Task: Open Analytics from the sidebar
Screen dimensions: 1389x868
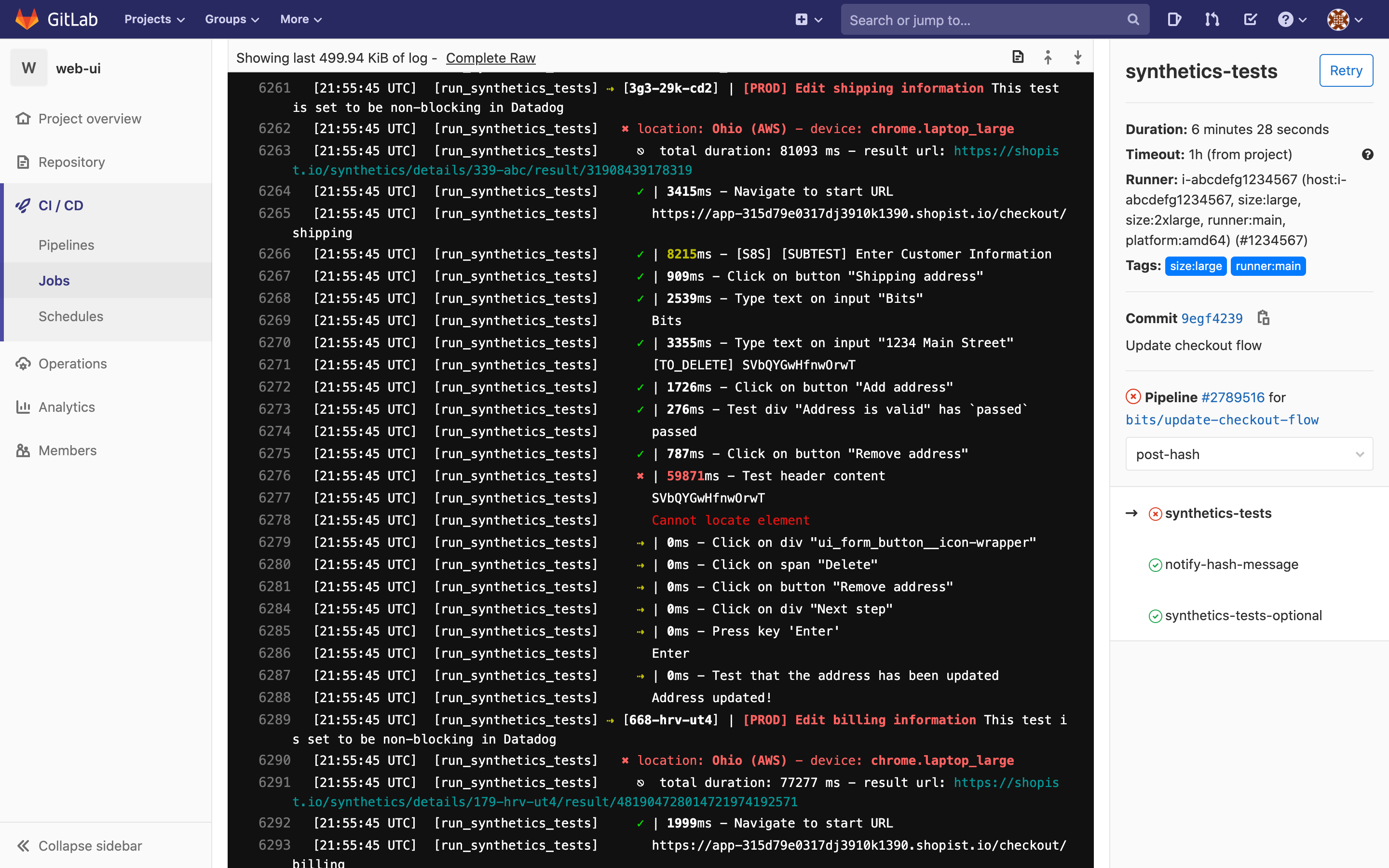Action: 67,407
